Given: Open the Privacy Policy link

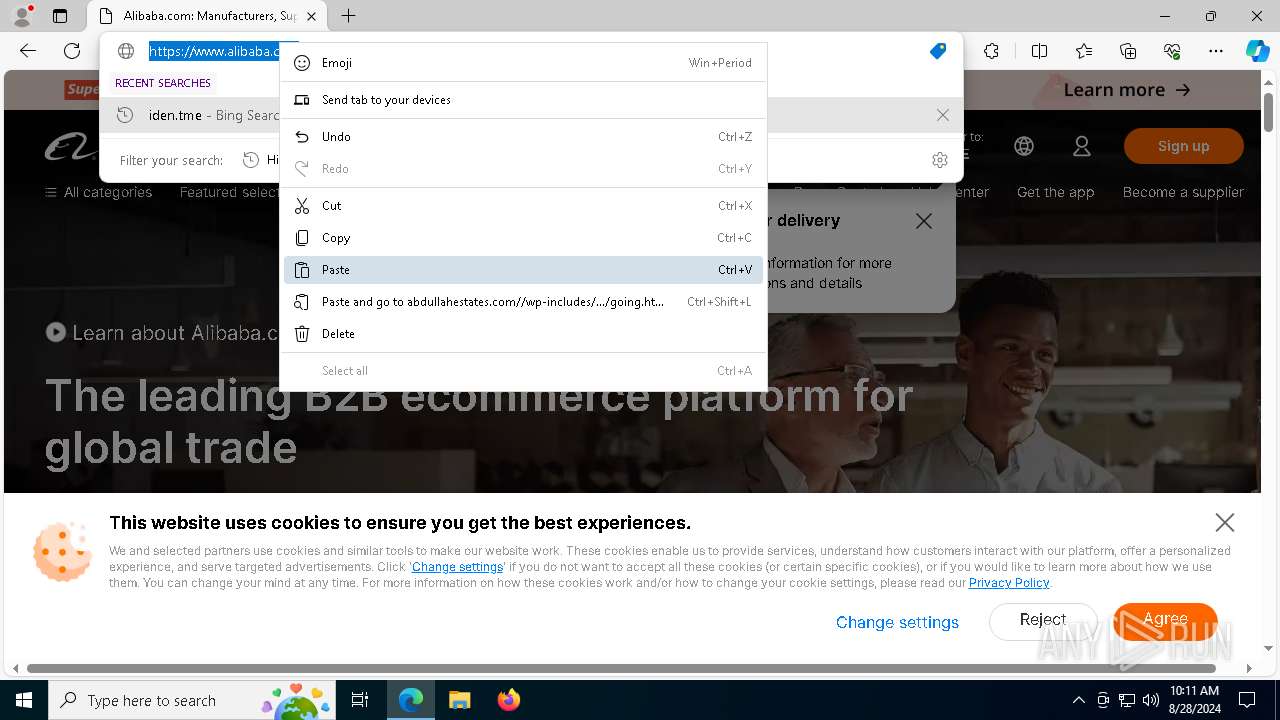Looking at the screenshot, I should [1009, 583].
